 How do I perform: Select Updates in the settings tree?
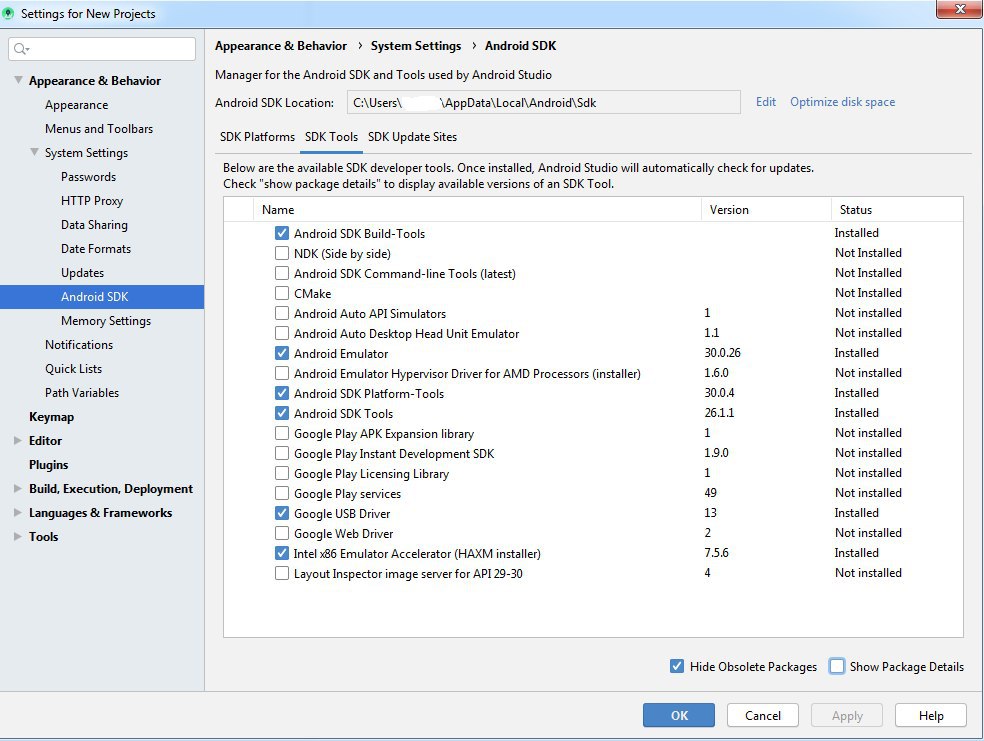pyautogui.click(x=82, y=273)
